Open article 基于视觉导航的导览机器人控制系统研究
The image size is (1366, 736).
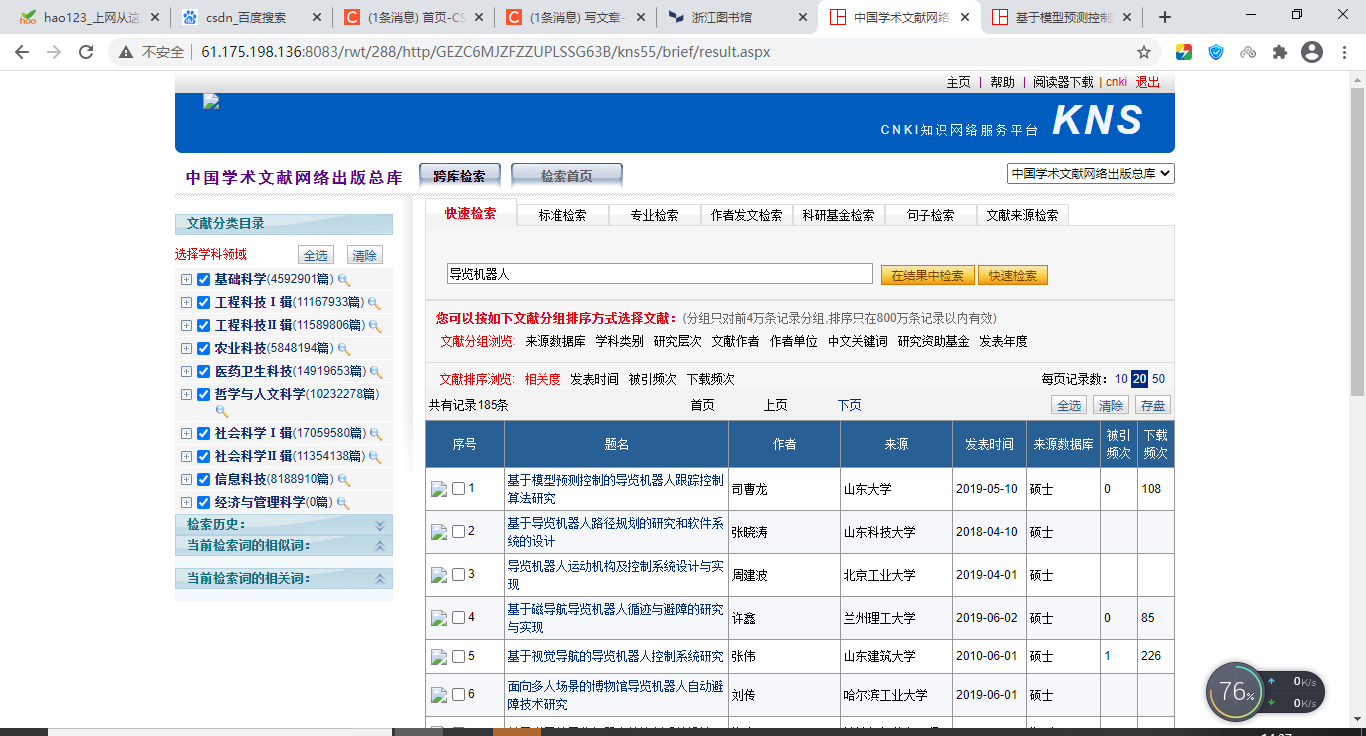(615, 657)
